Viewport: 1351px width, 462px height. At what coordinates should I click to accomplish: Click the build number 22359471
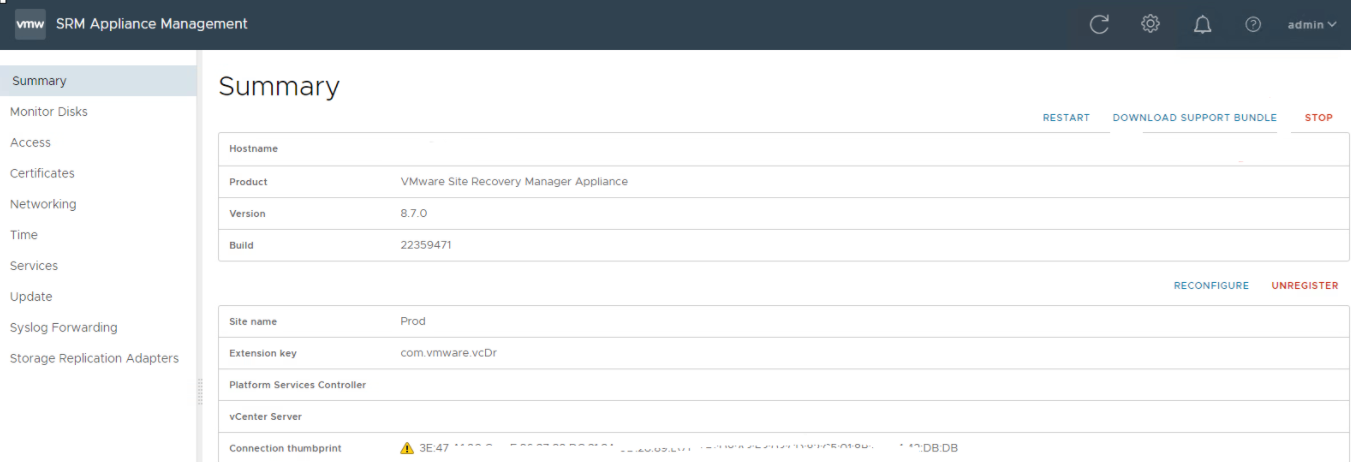pyautogui.click(x=426, y=245)
